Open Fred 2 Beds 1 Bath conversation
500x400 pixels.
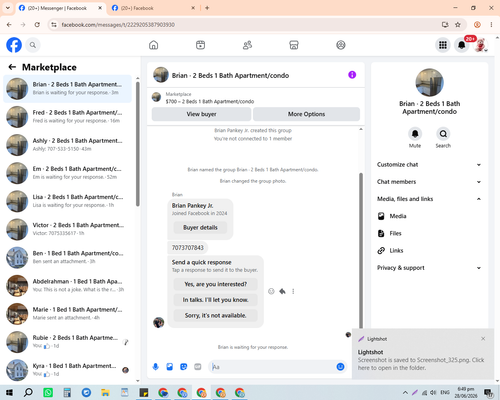coord(68,117)
